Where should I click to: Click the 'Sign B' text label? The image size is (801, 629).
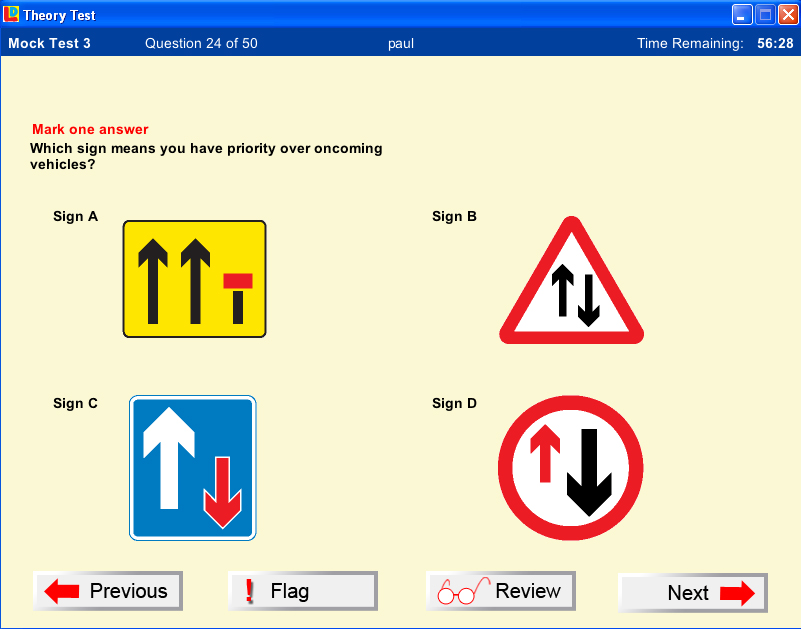click(x=454, y=216)
